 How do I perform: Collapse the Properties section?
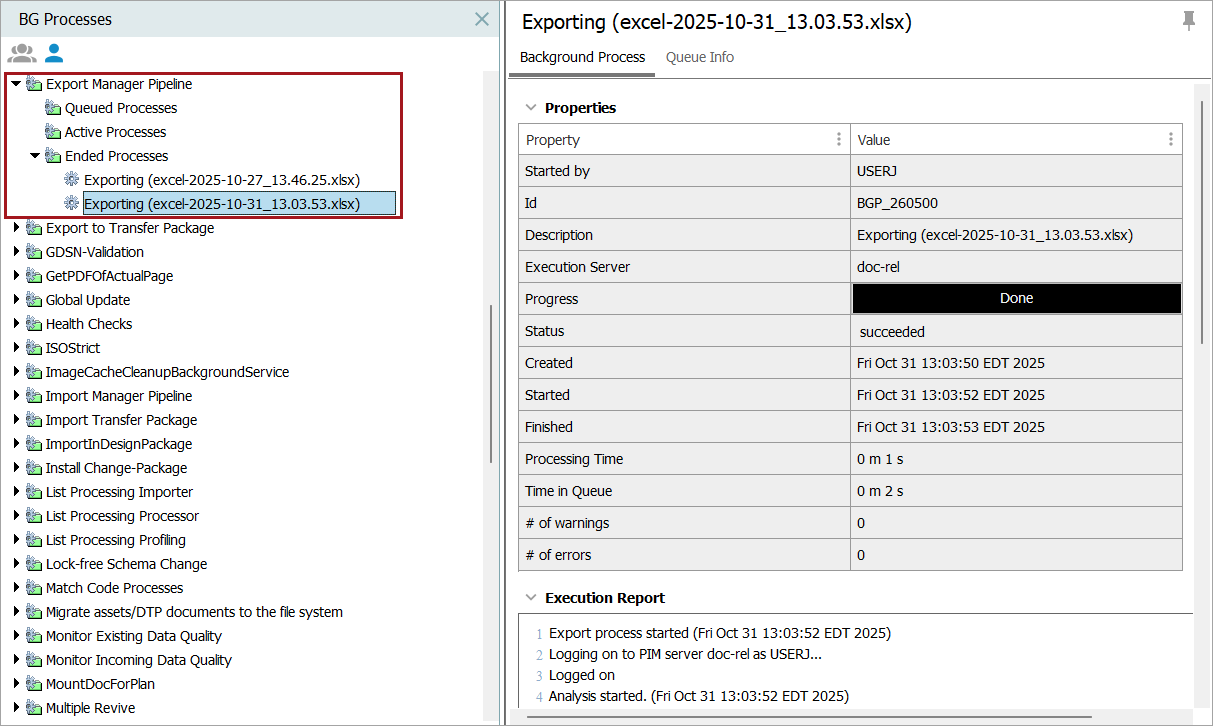click(529, 108)
